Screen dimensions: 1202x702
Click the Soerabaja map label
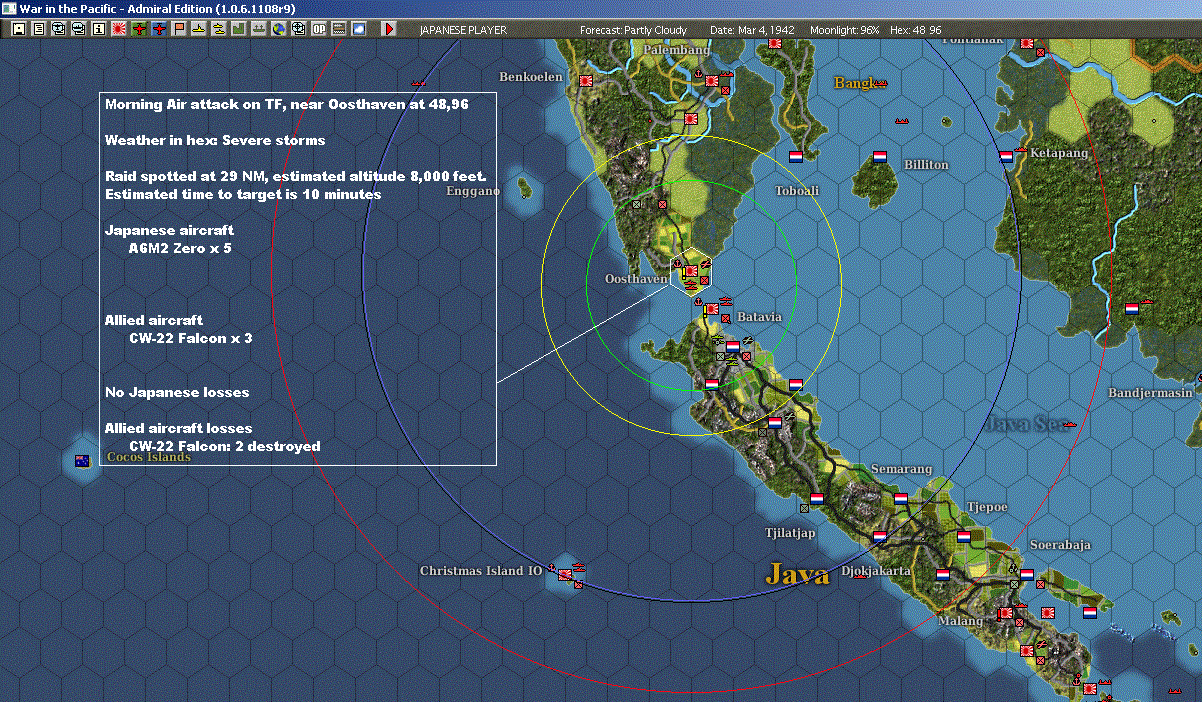pos(1060,545)
